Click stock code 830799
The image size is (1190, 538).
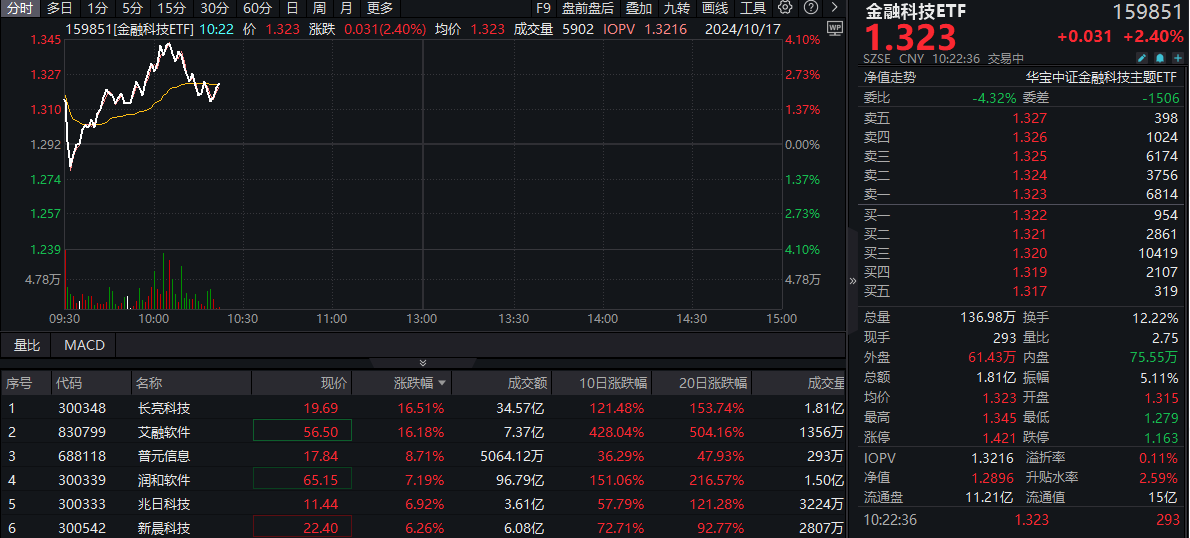point(82,433)
